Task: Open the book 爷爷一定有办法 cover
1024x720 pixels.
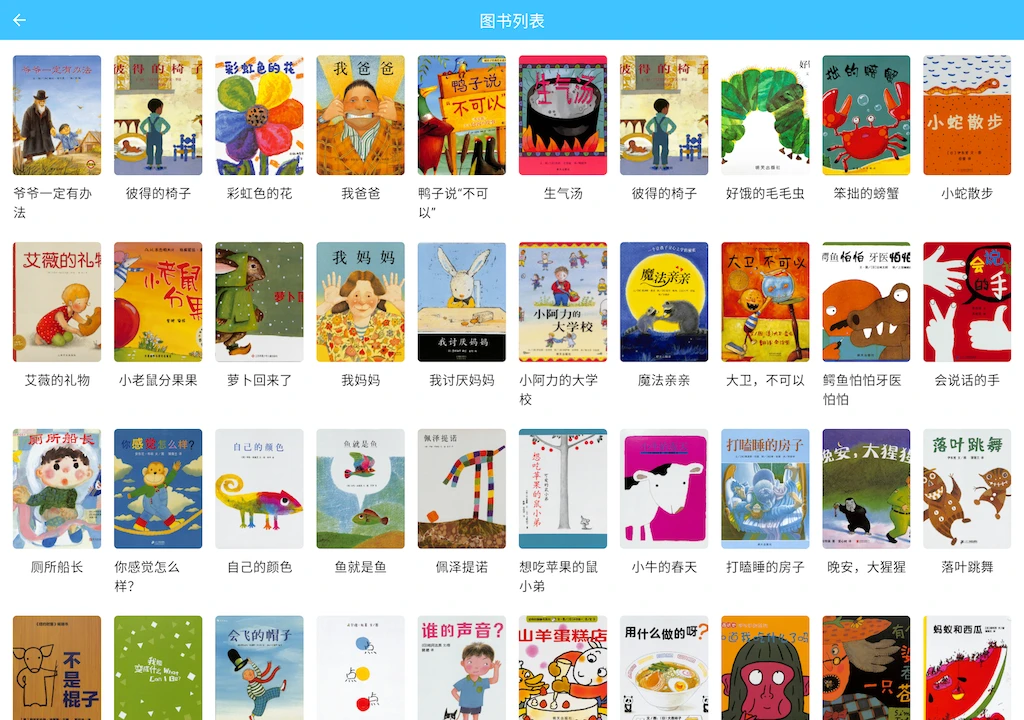Action: [57, 115]
